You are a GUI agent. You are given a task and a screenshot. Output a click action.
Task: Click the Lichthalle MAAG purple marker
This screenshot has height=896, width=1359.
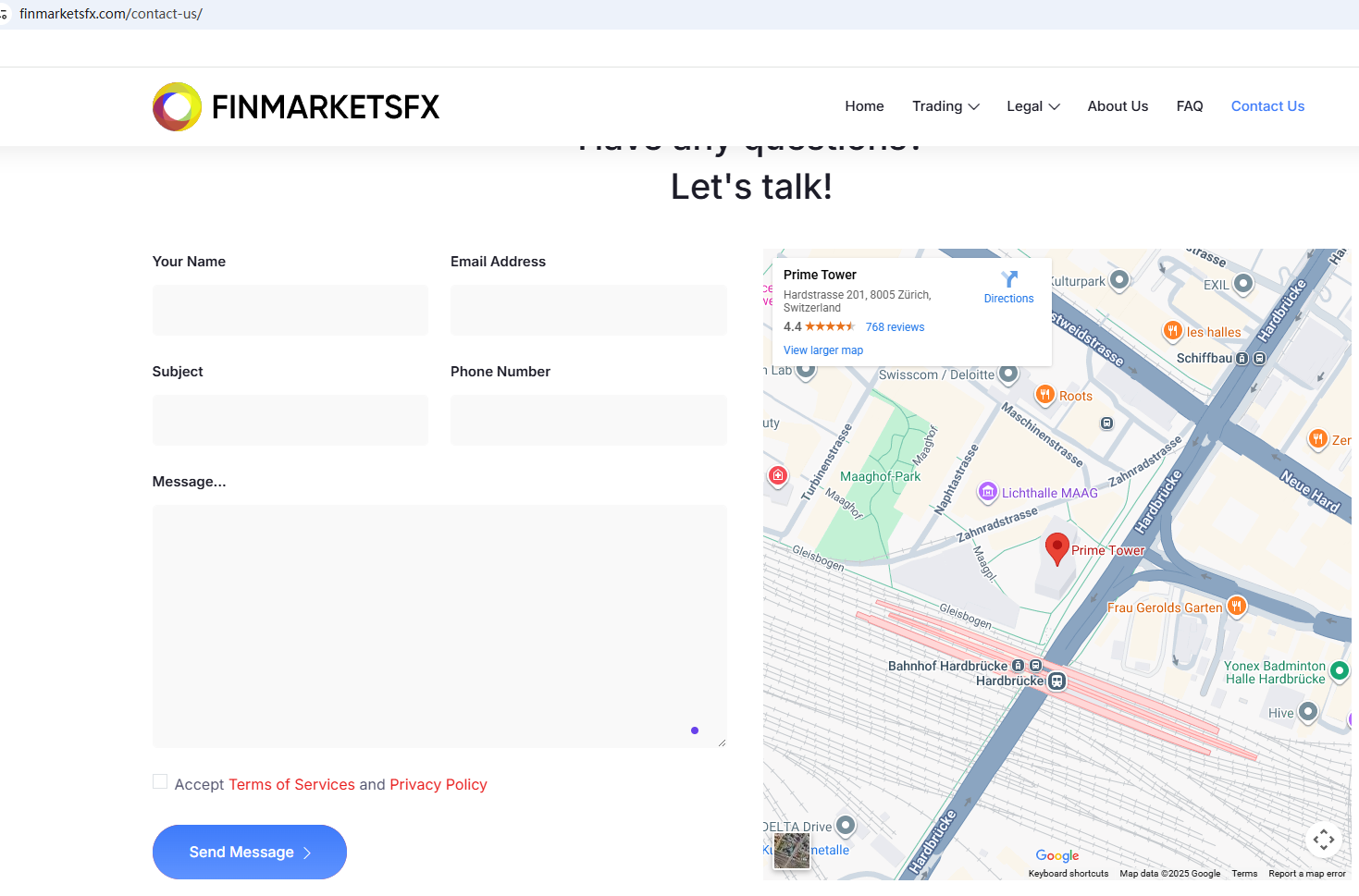tap(988, 493)
